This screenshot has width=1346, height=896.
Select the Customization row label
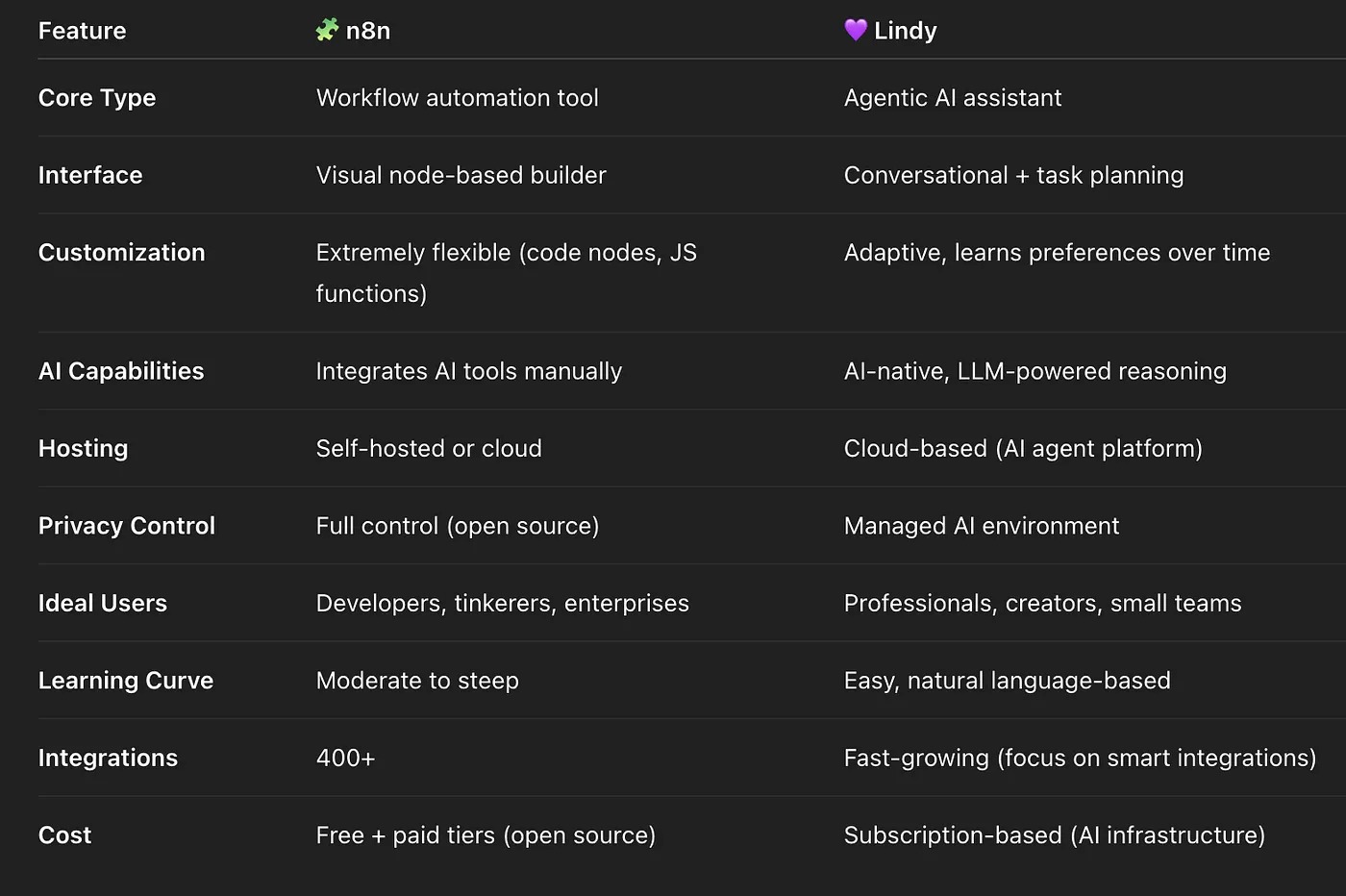click(122, 253)
